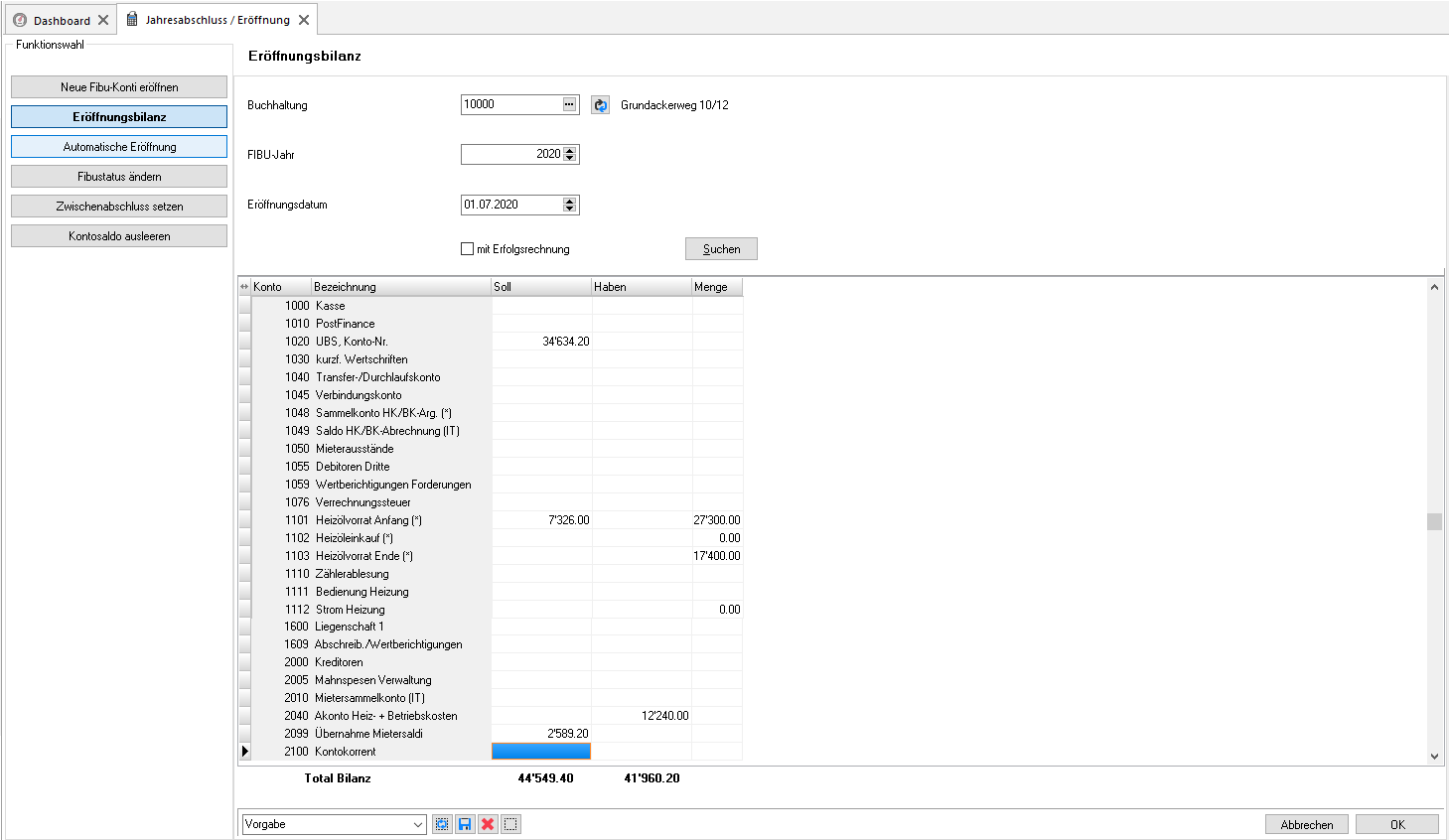
Task: Sort by the Konto column header
Action: click(281, 287)
